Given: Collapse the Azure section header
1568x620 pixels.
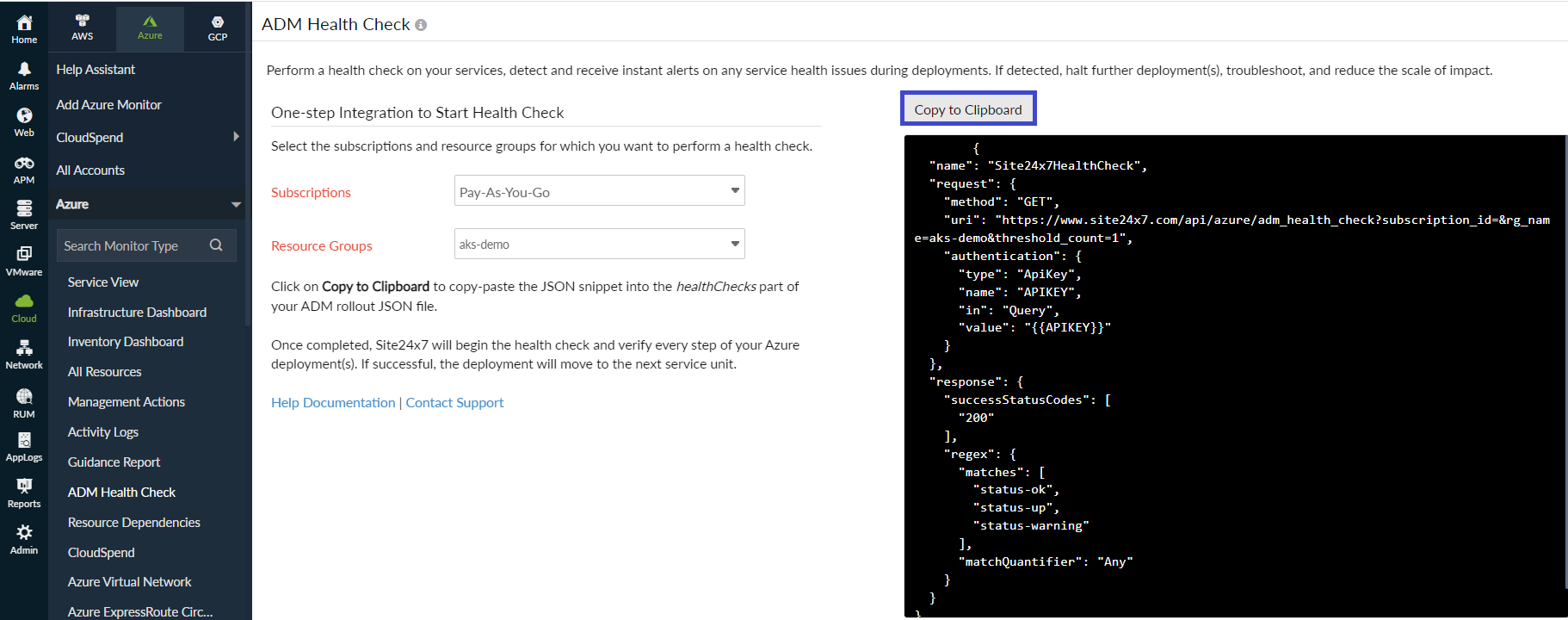Looking at the screenshot, I should click(148, 204).
